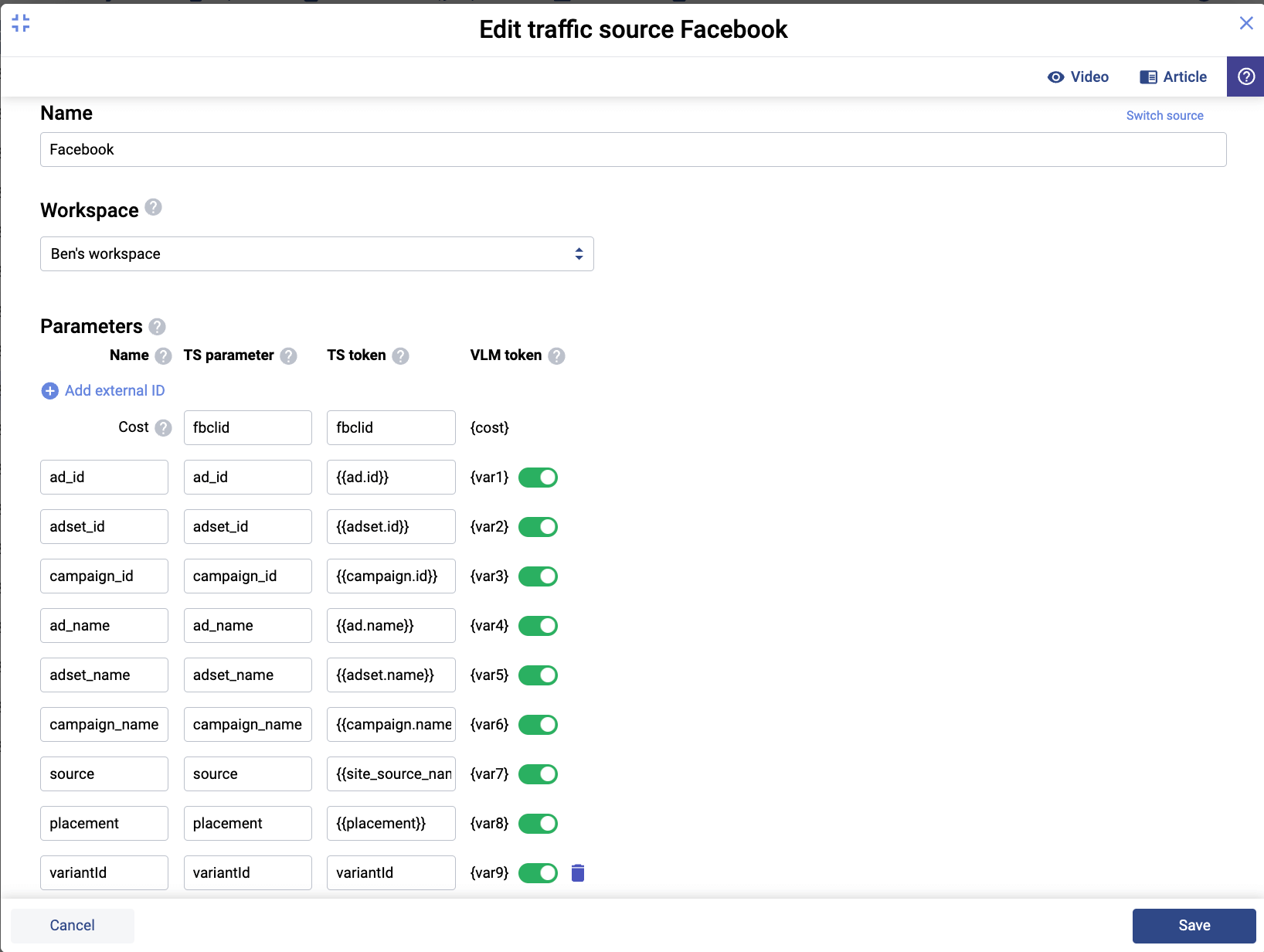Turn off the var5 adset_name toggle
This screenshot has height=952, width=1264.
pos(538,675)
